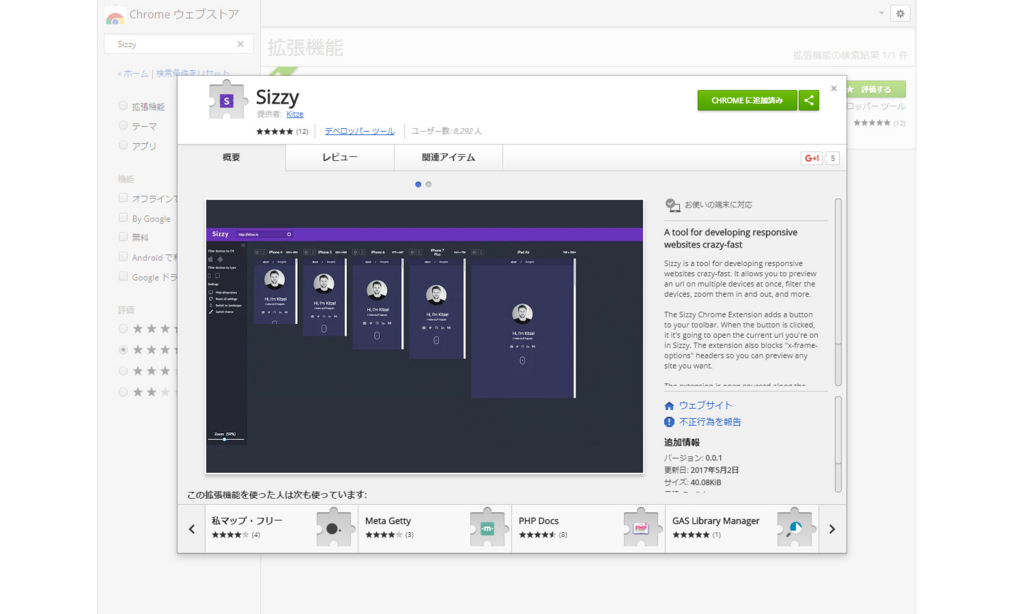The height and width of the screenshot is (614, 1024).
Task: Select the アプリ radio option
Action: (x=123, y=145)
